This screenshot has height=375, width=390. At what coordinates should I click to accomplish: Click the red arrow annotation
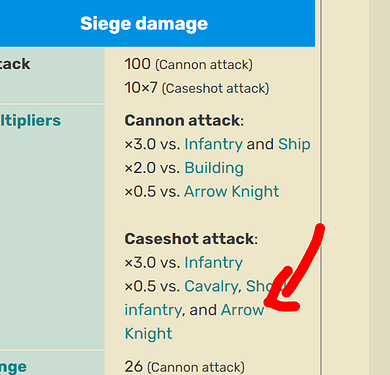pos(295,268)
